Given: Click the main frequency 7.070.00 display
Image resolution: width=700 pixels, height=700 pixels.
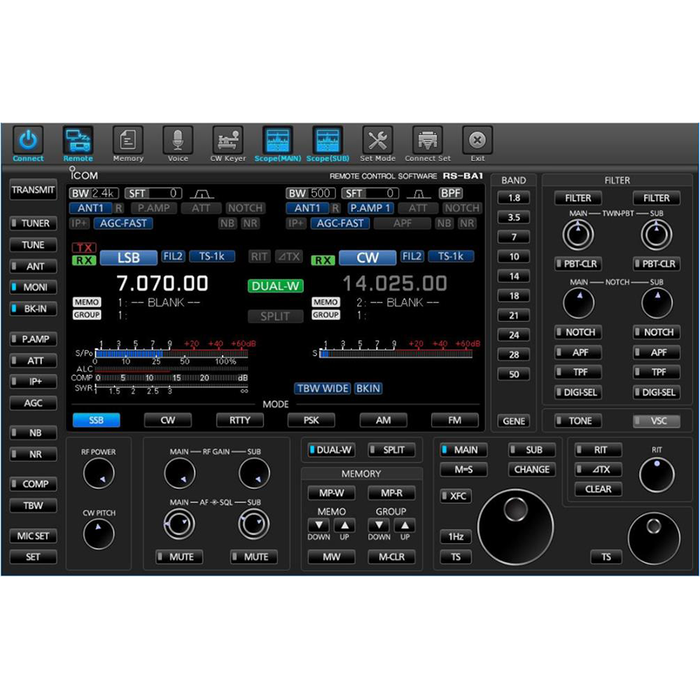Looking at the screenshot, I should pyautogui.click(x=162, y=283).
